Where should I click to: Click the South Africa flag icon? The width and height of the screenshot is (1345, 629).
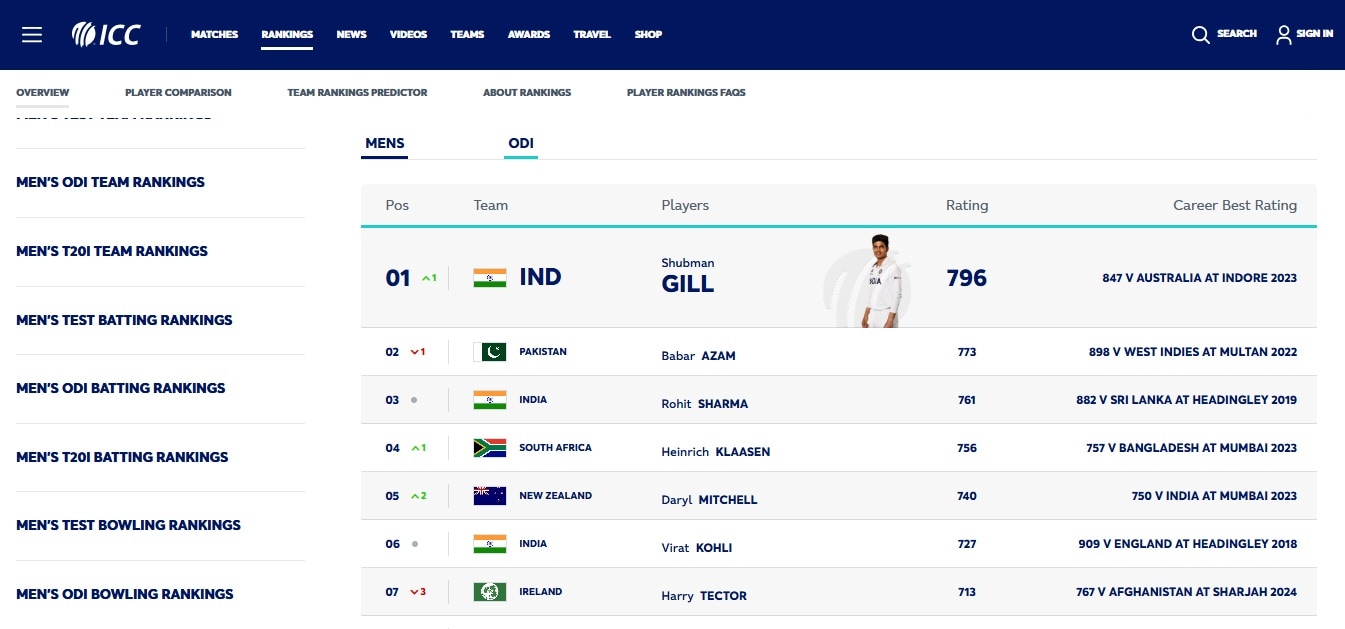490,448
